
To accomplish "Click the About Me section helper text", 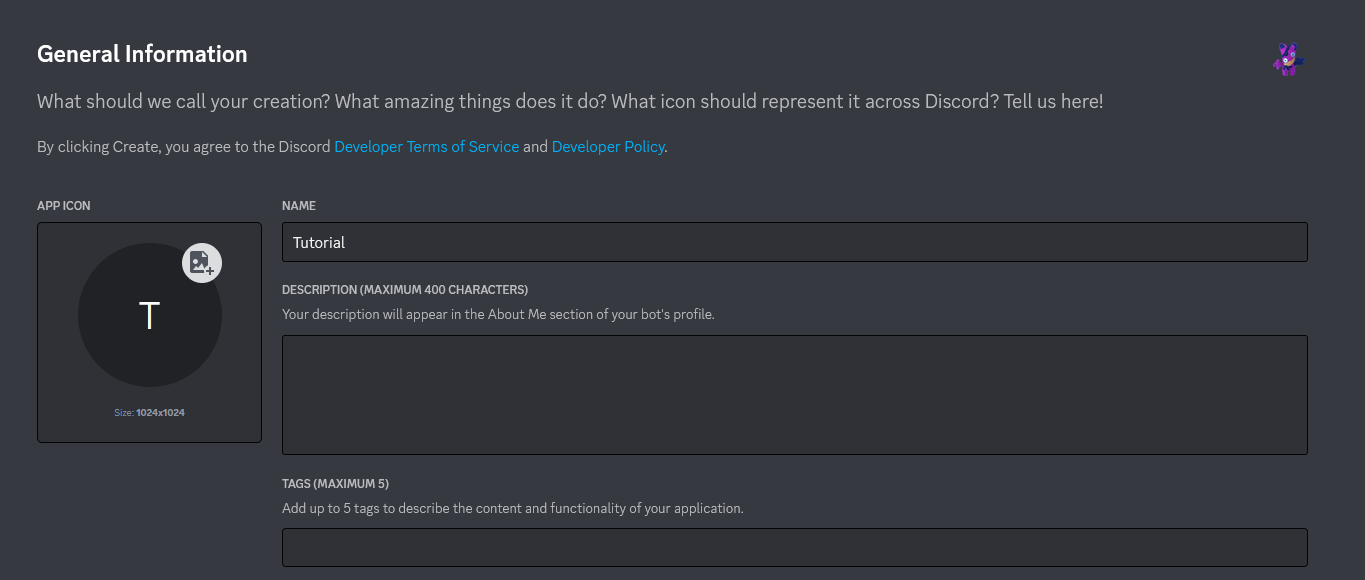I will (x=498, y=314).
